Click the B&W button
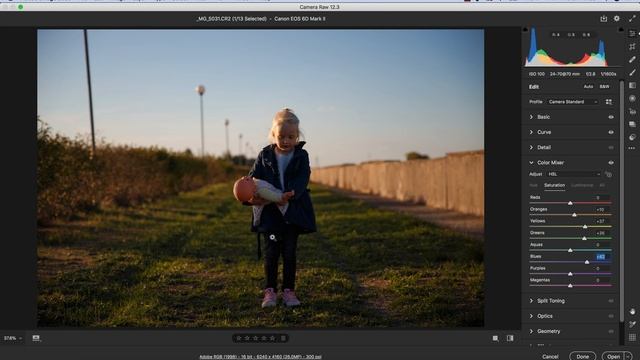Screen dimensions: 640x360 click(604, 87)
